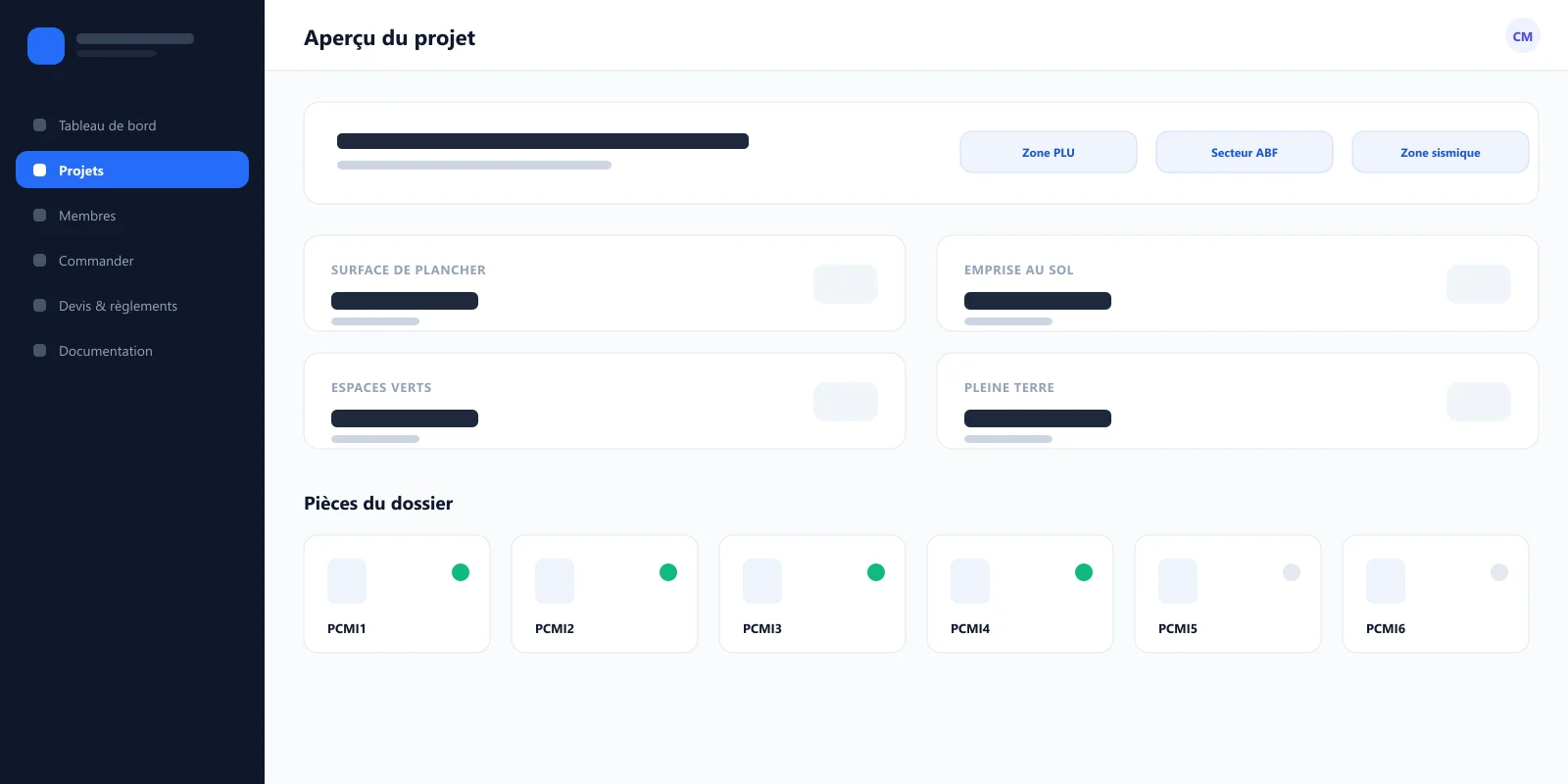1568x784 pixels.
Task: Click the blue app logo in sidebar
Action: [x=46, y=46]
